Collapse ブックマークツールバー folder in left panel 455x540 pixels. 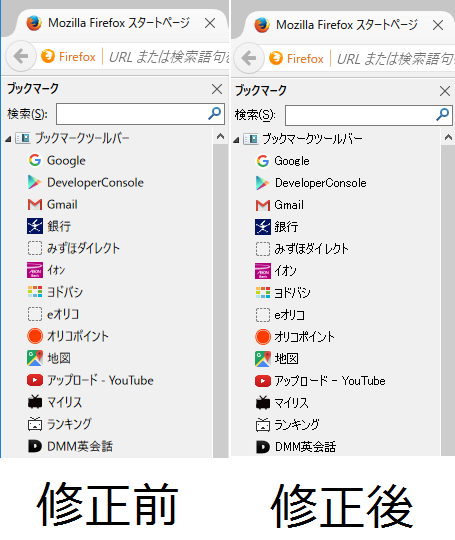(x=8, y=139)
